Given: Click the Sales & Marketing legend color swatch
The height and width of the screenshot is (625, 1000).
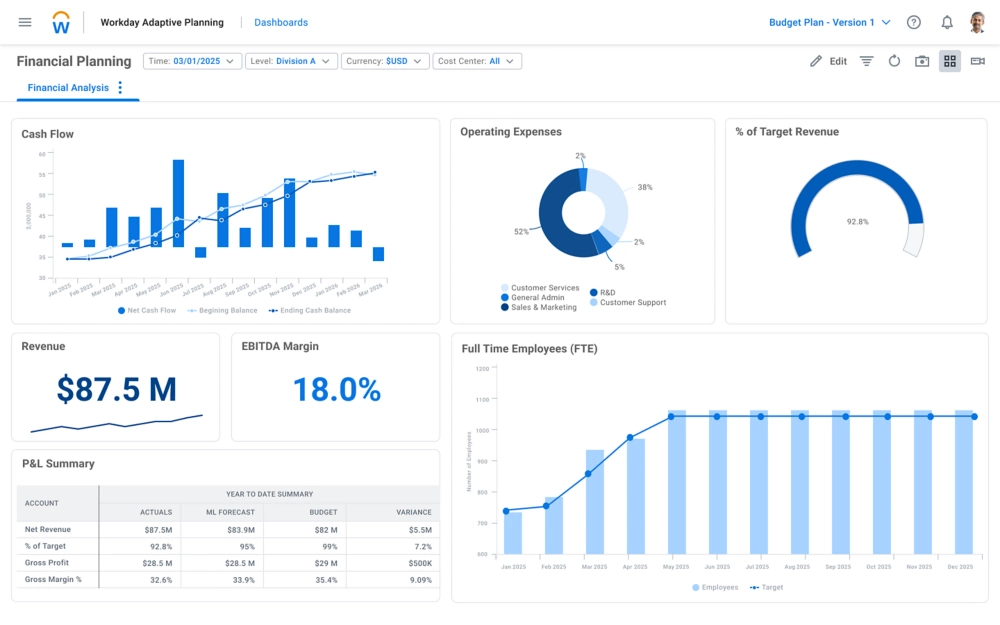Looking at the screenshot, I should pos(505,307).
